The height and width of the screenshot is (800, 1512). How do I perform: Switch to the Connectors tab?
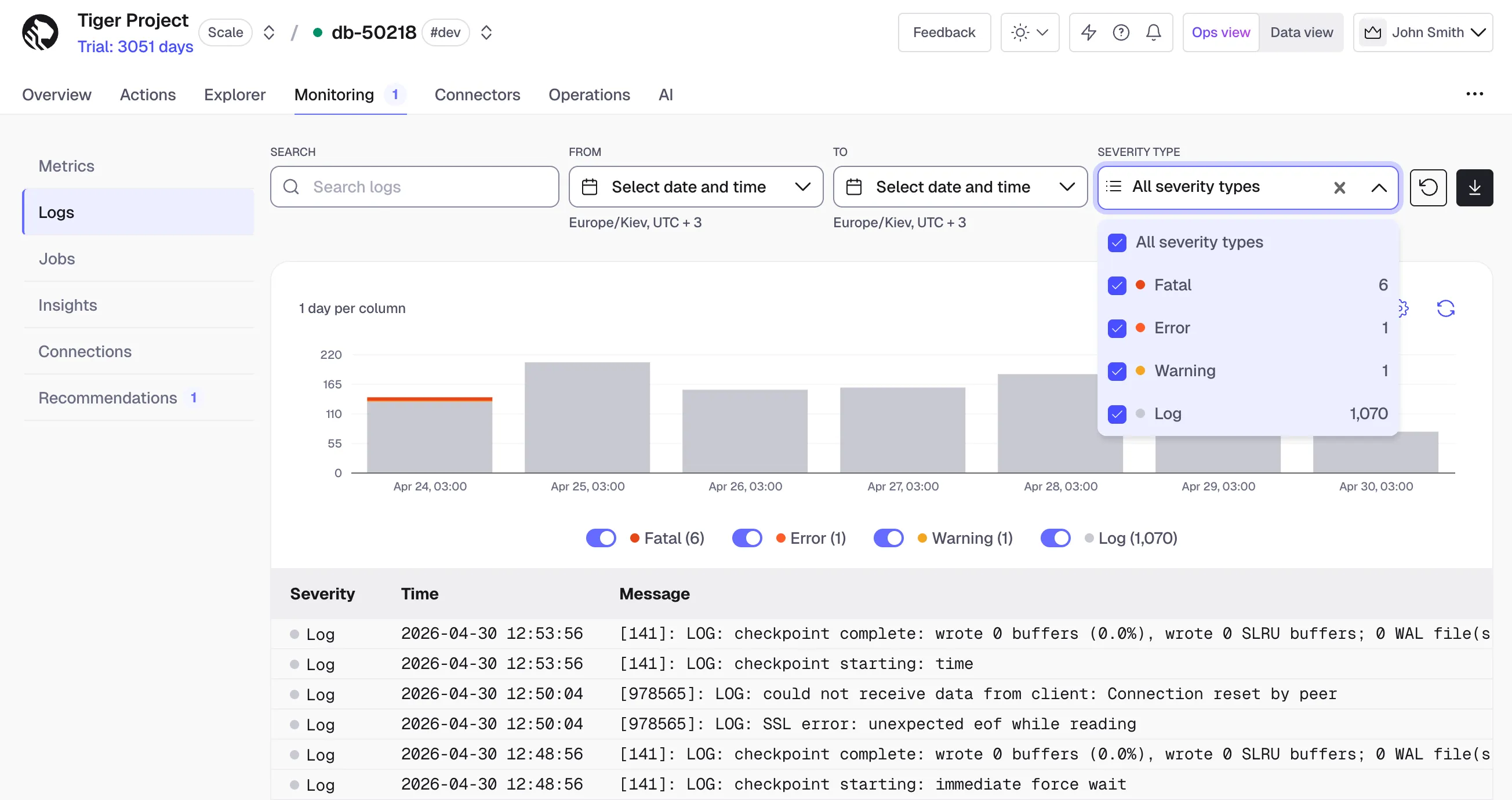point(477,94)
